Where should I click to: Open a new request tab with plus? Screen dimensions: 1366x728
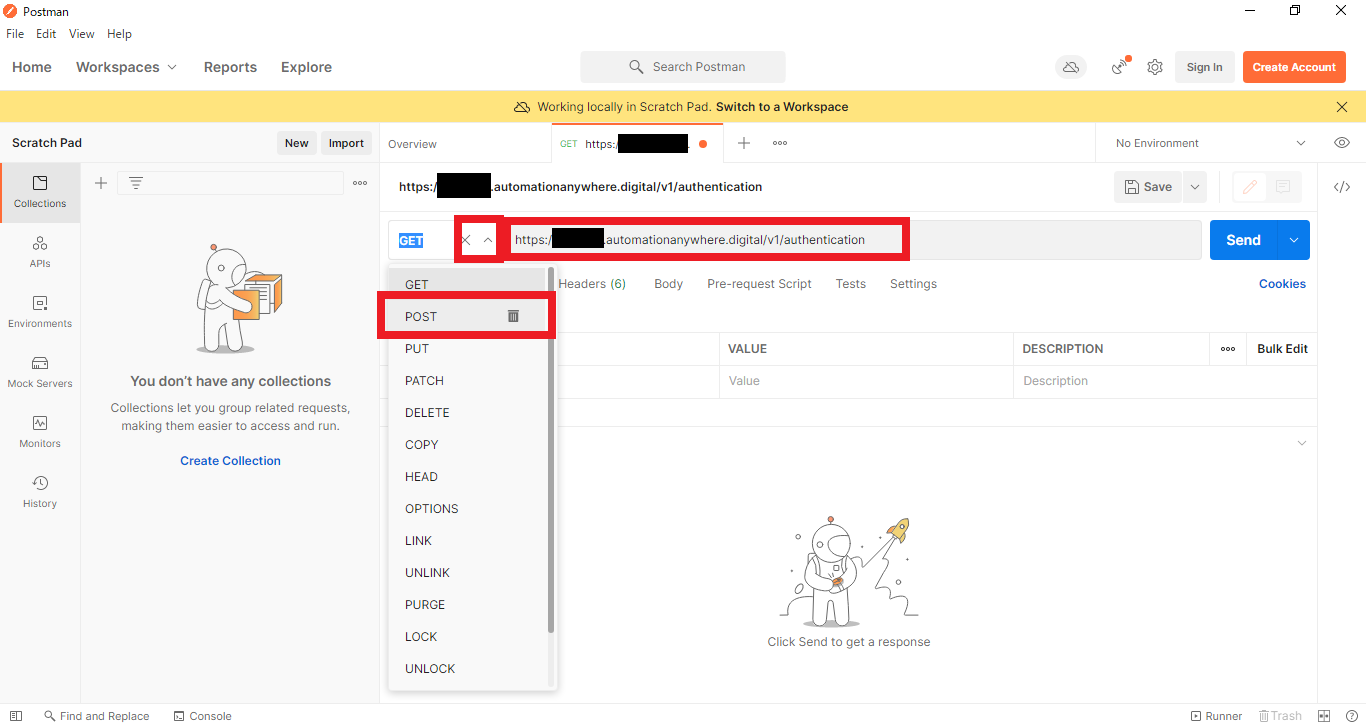pyautogui.click(x=744, y=143)
